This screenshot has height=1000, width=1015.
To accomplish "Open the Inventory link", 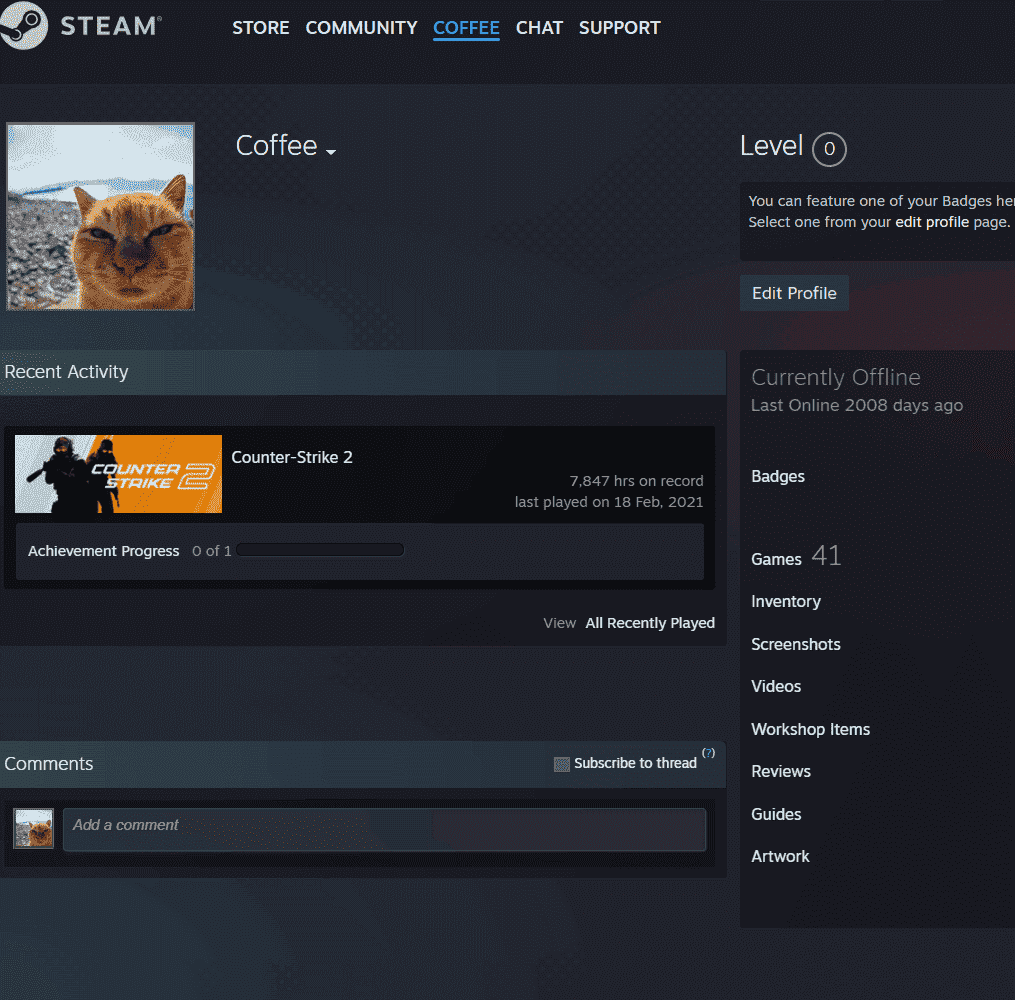I will point(786,601).
